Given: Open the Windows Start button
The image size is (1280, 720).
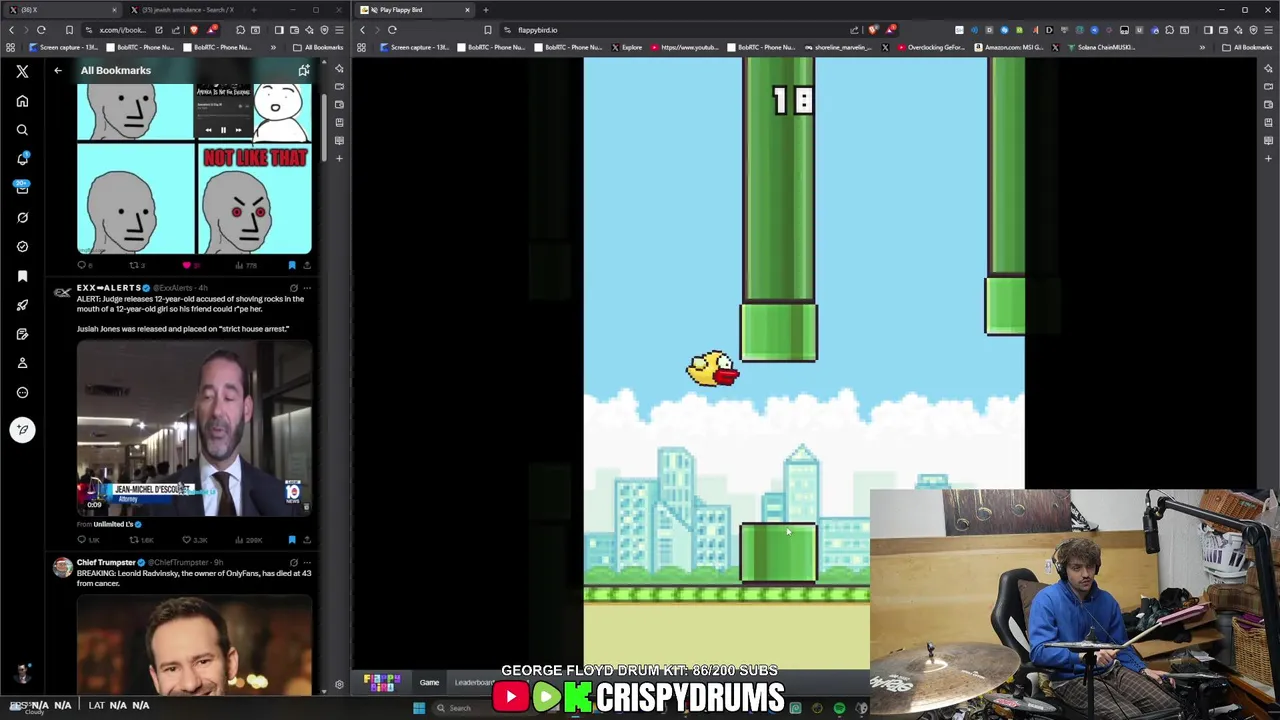Looking at the screenshot, I should (x=419, y=708).
